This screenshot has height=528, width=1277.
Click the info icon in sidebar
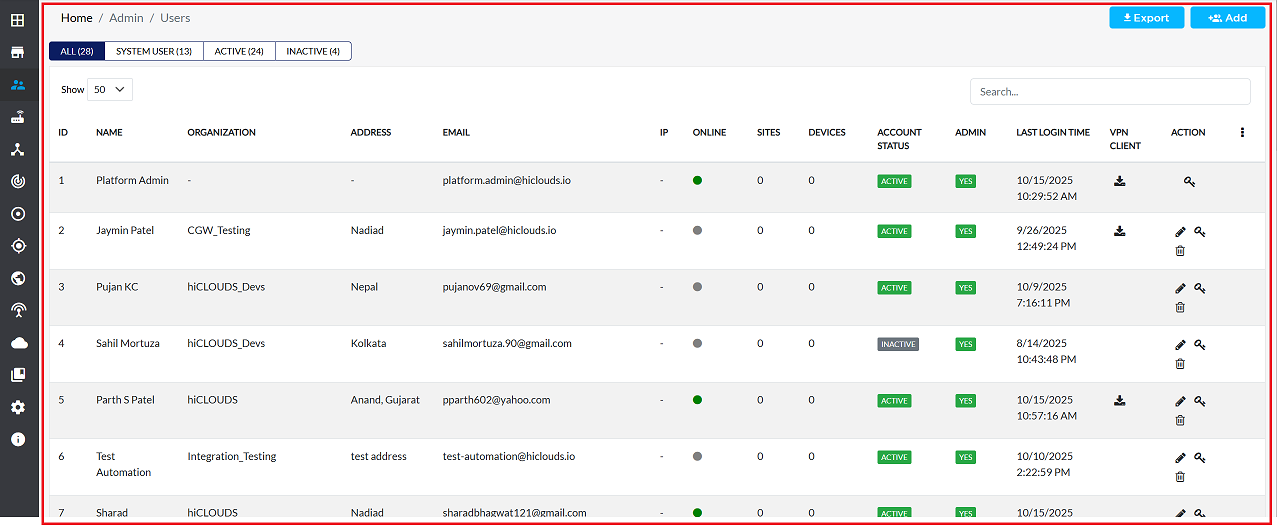[x=18, y=439]
